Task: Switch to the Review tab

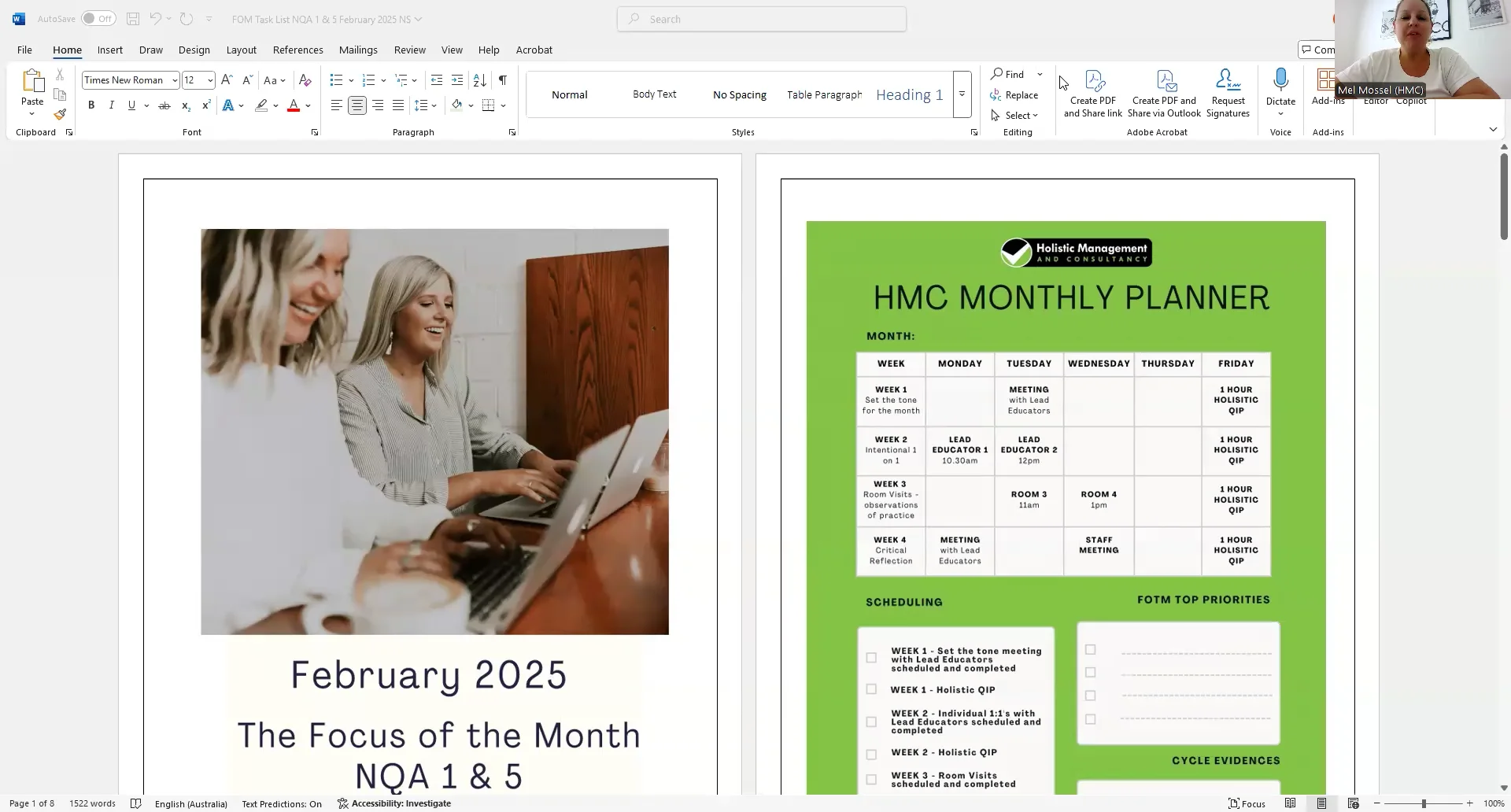Action: click(x=409, y=50)
